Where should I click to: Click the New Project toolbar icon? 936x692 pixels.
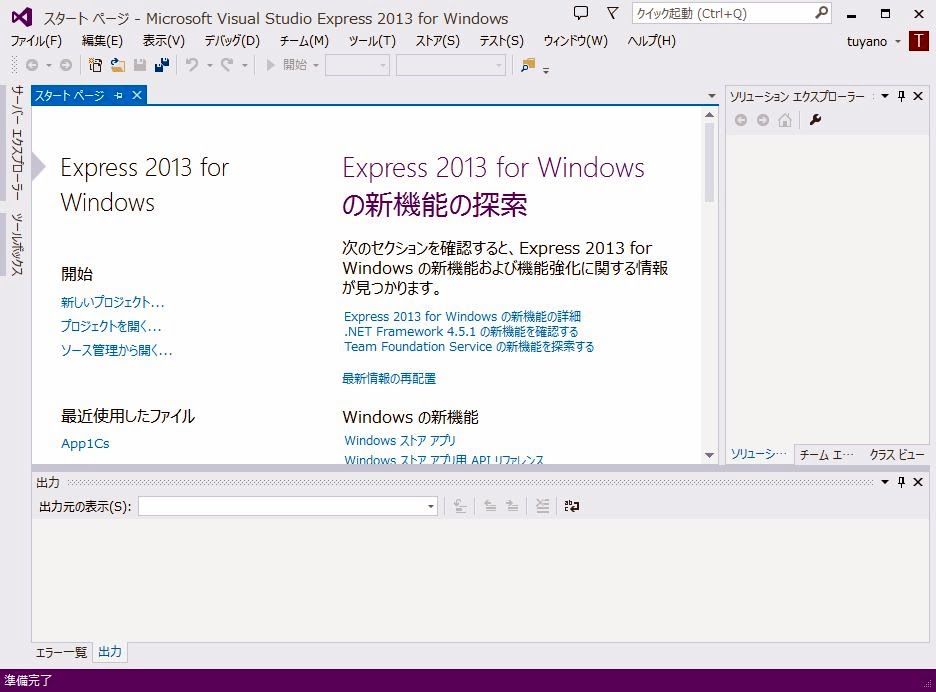pyautogui.click(x=96, y=65)
